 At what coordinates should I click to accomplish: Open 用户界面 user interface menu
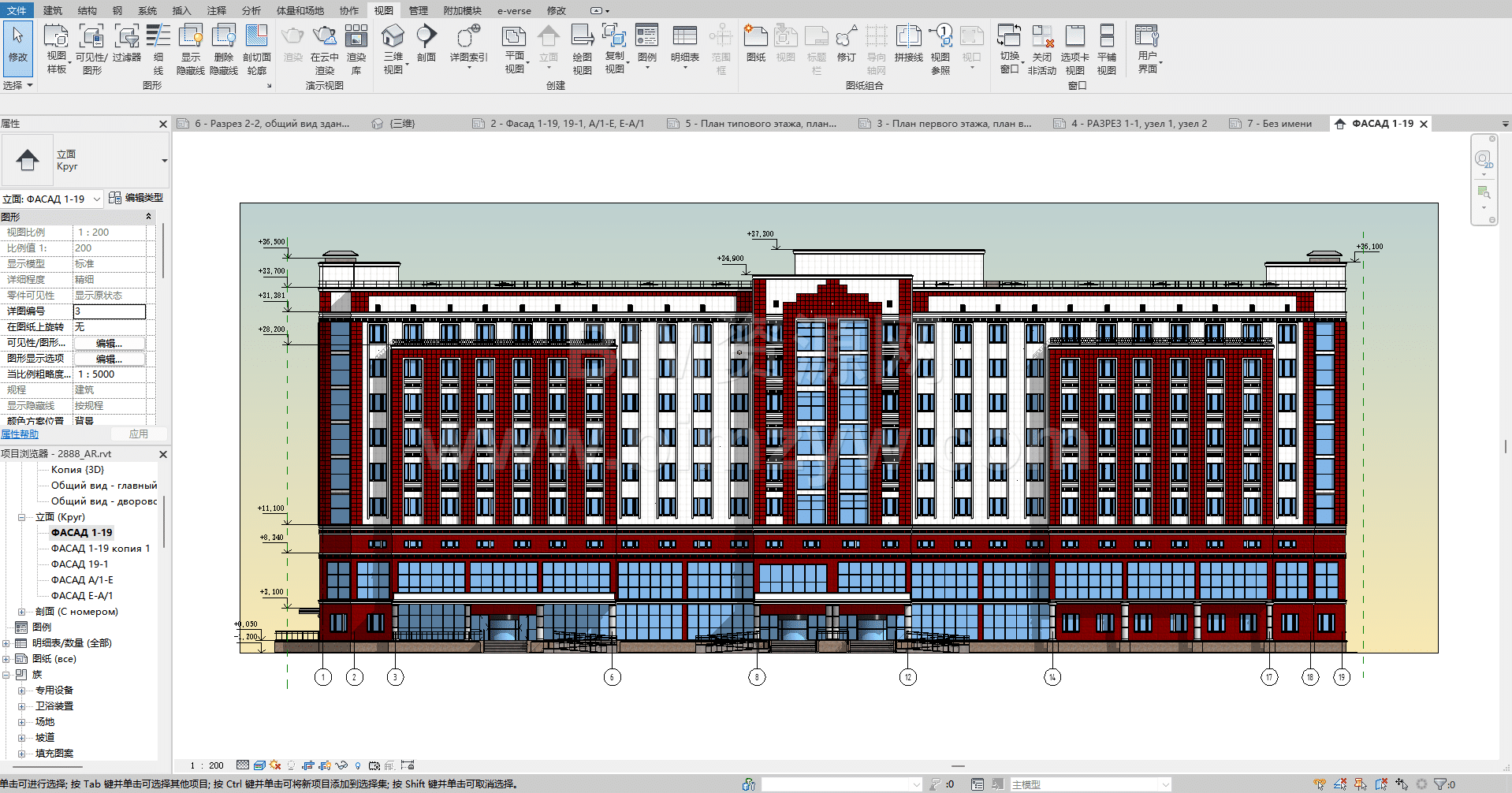(x=1148, y=49)
